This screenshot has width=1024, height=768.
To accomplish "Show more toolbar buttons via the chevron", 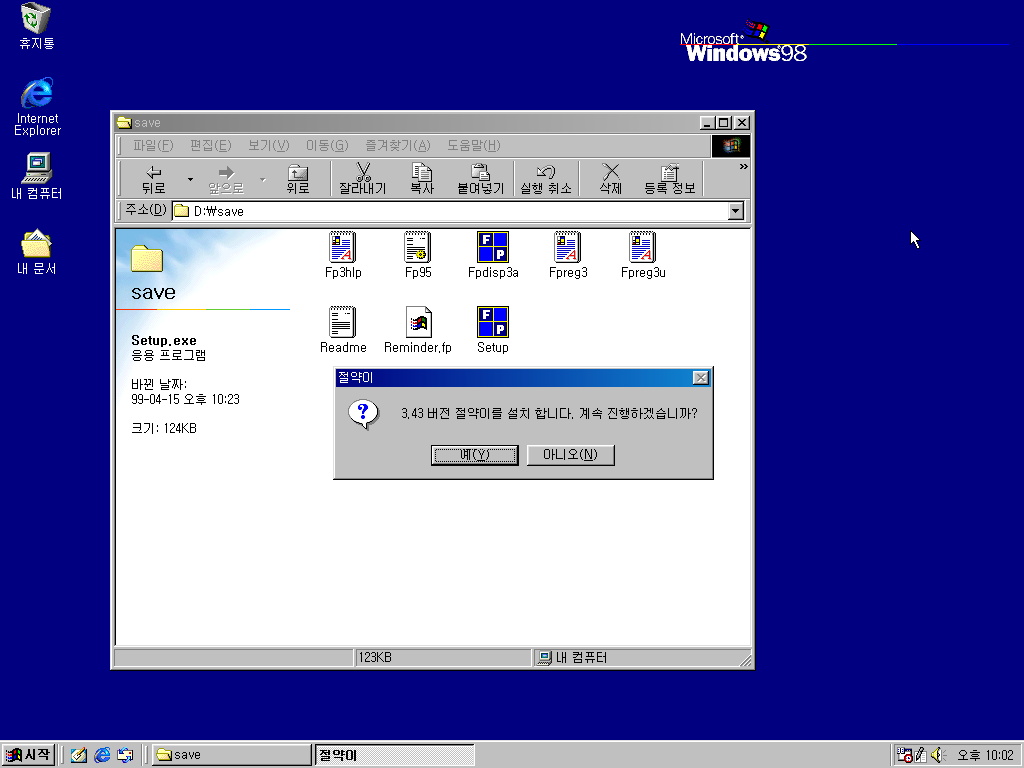I will coord(743,167).
